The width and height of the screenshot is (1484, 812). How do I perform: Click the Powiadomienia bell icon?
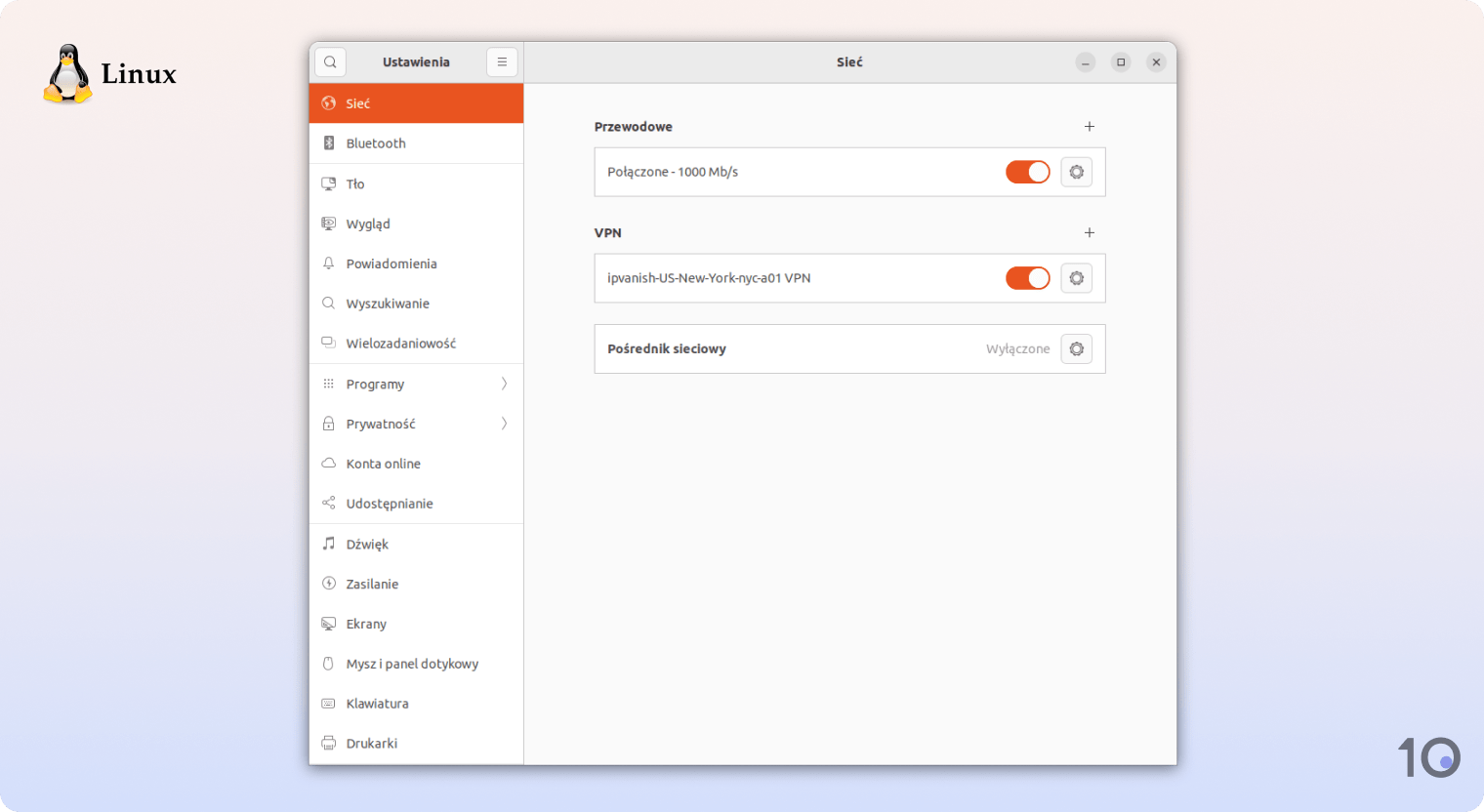click(x=329, y=264)
